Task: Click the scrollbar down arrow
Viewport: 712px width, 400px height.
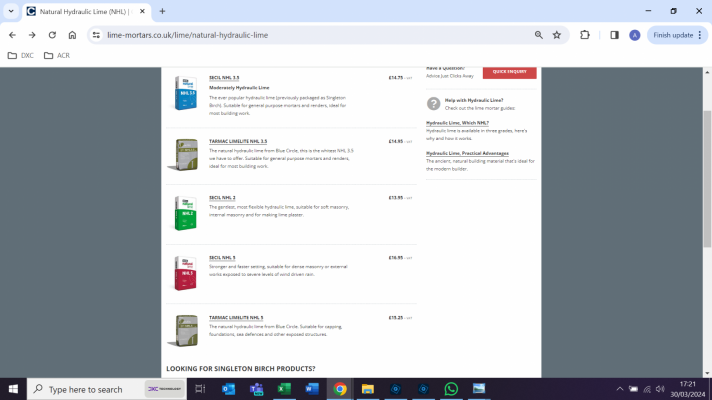Action: tap(707, 373)
